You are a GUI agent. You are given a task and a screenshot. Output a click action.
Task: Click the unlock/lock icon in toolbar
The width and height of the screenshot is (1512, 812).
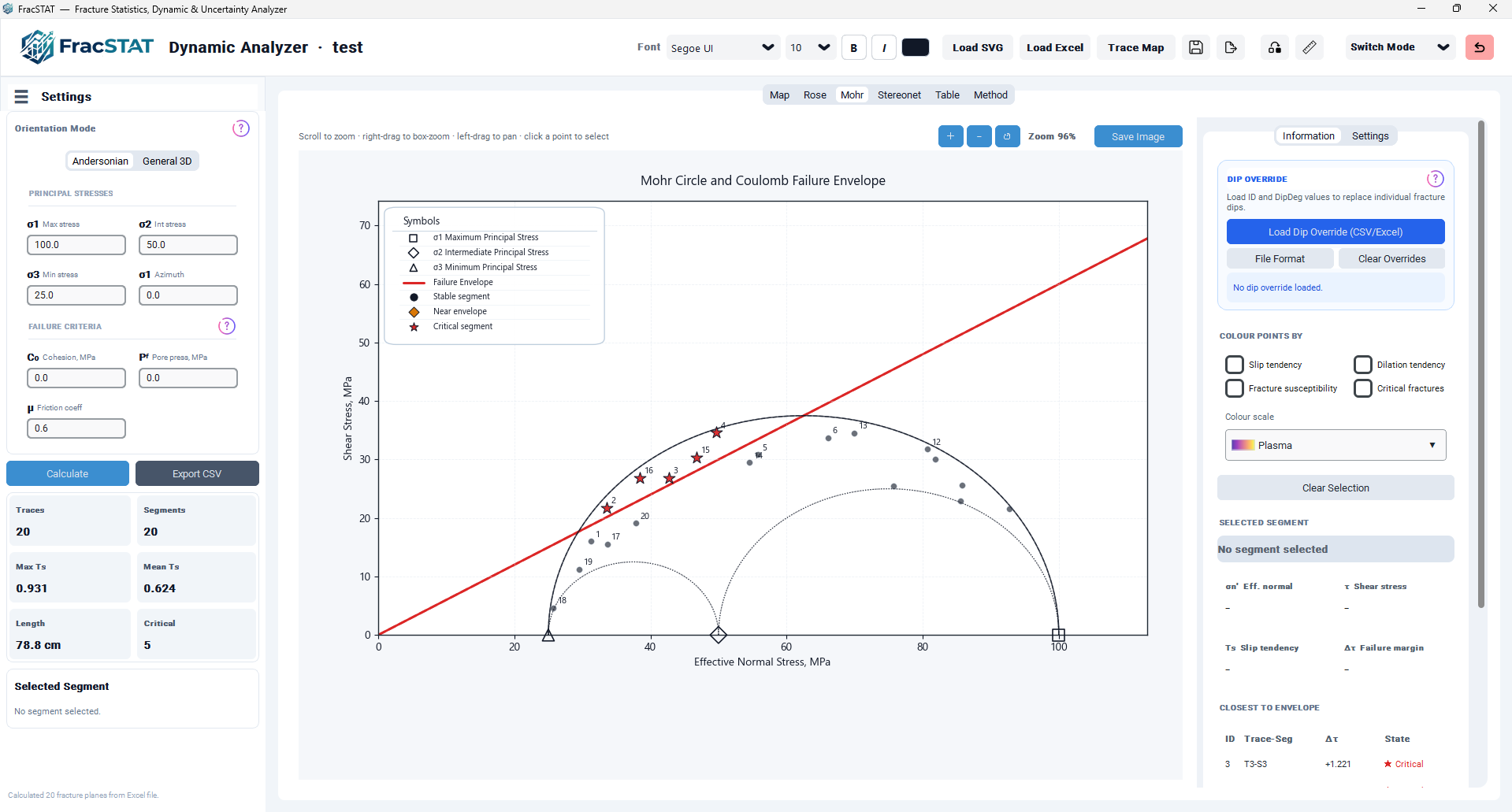1275,47
